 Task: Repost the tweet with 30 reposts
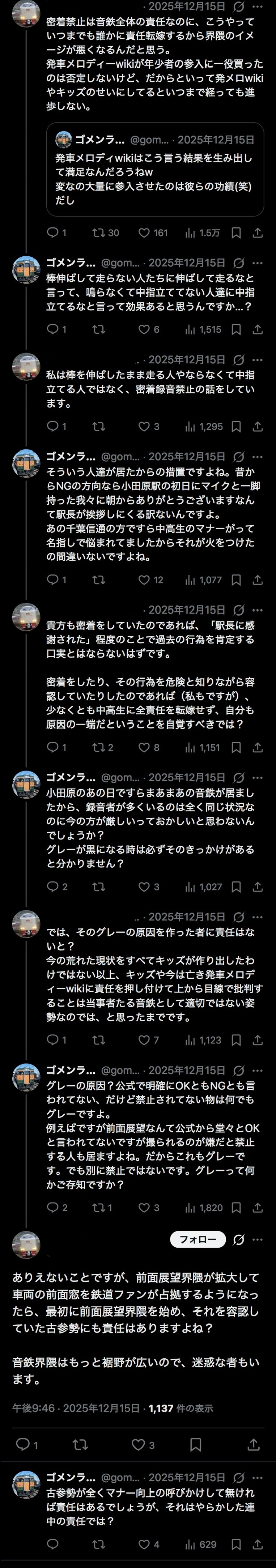click(x=97, y=232)
